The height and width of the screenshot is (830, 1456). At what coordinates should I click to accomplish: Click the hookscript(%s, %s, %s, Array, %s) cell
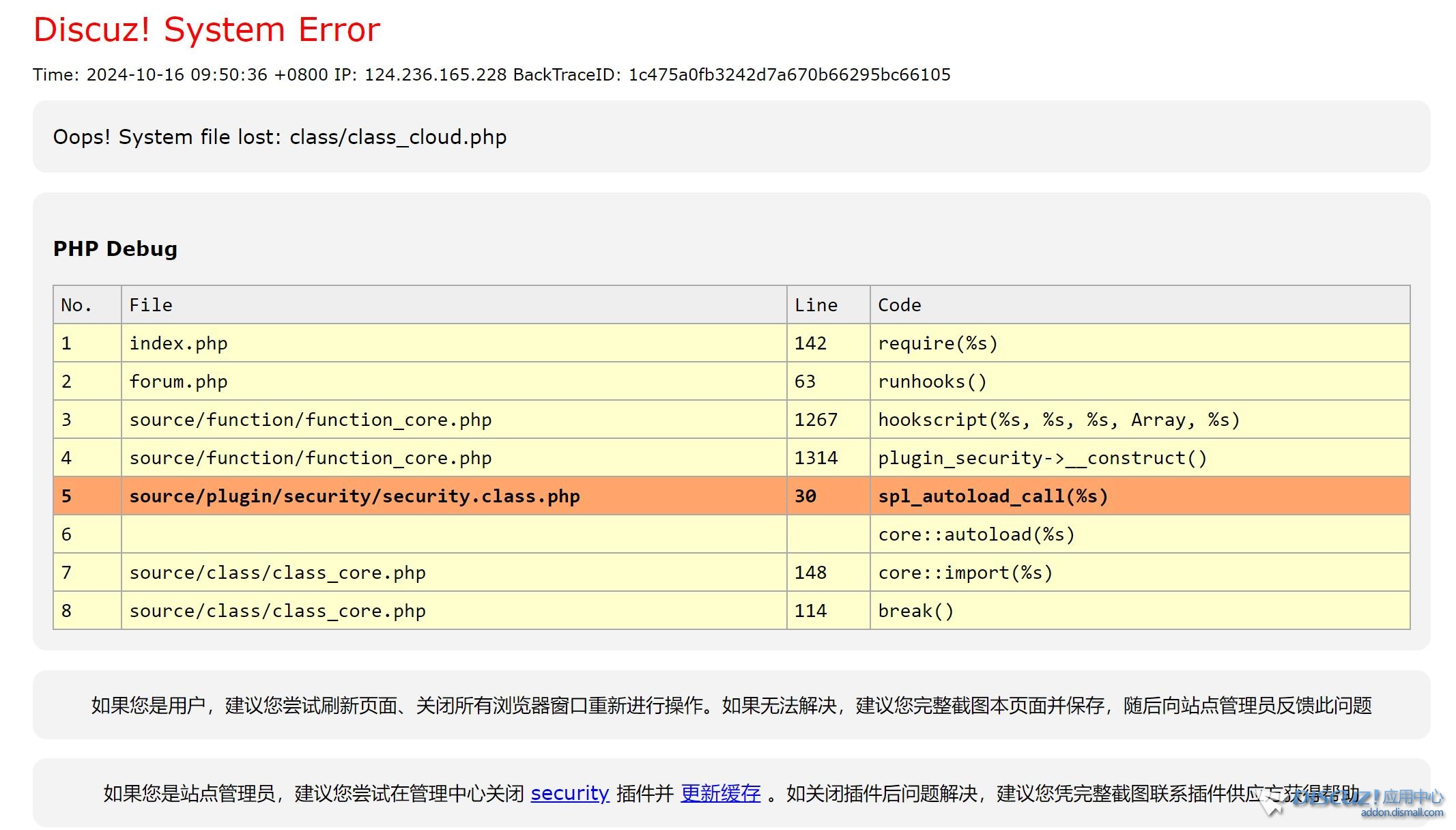[1140, 419]
